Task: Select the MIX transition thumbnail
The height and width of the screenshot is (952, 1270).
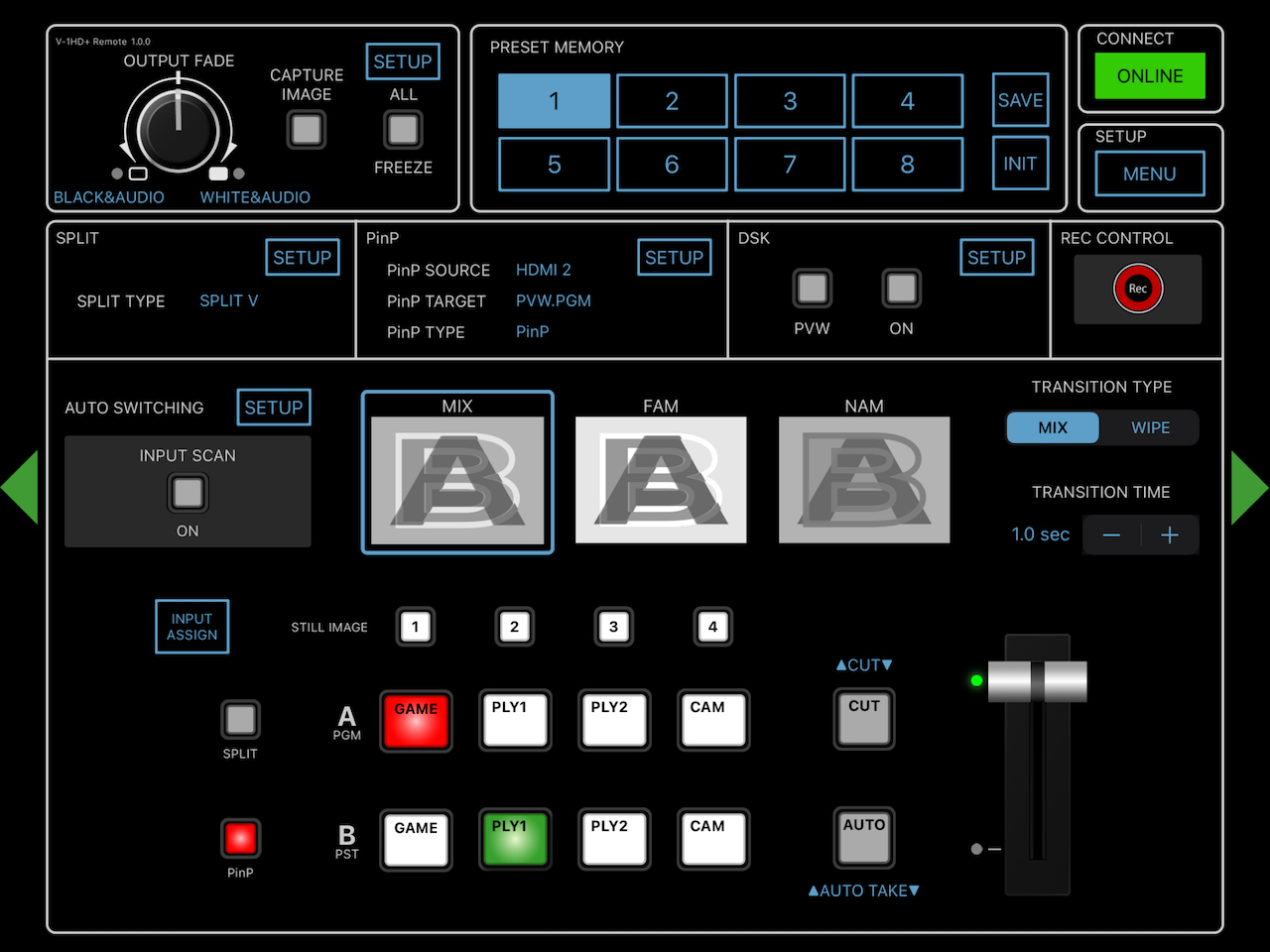Action: pyautogui.click(x=457, y=472)
